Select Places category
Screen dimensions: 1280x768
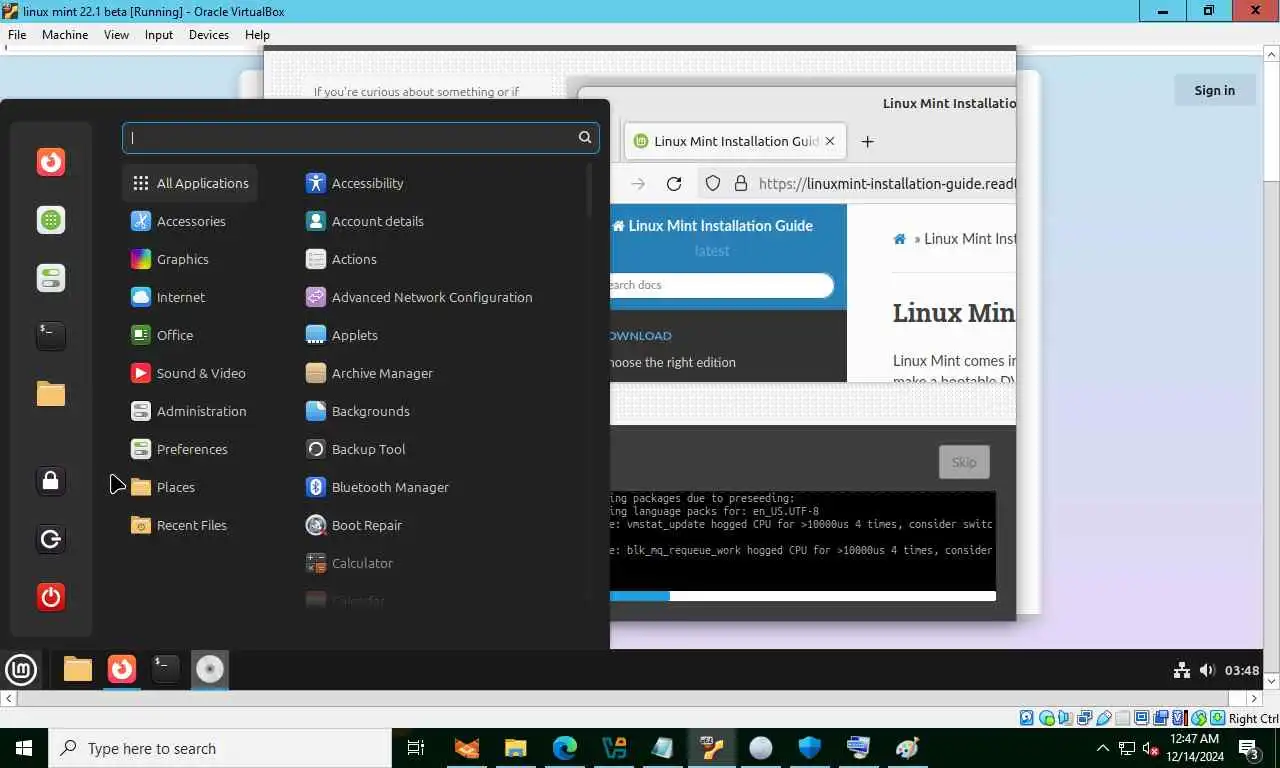tap(163, 487)
